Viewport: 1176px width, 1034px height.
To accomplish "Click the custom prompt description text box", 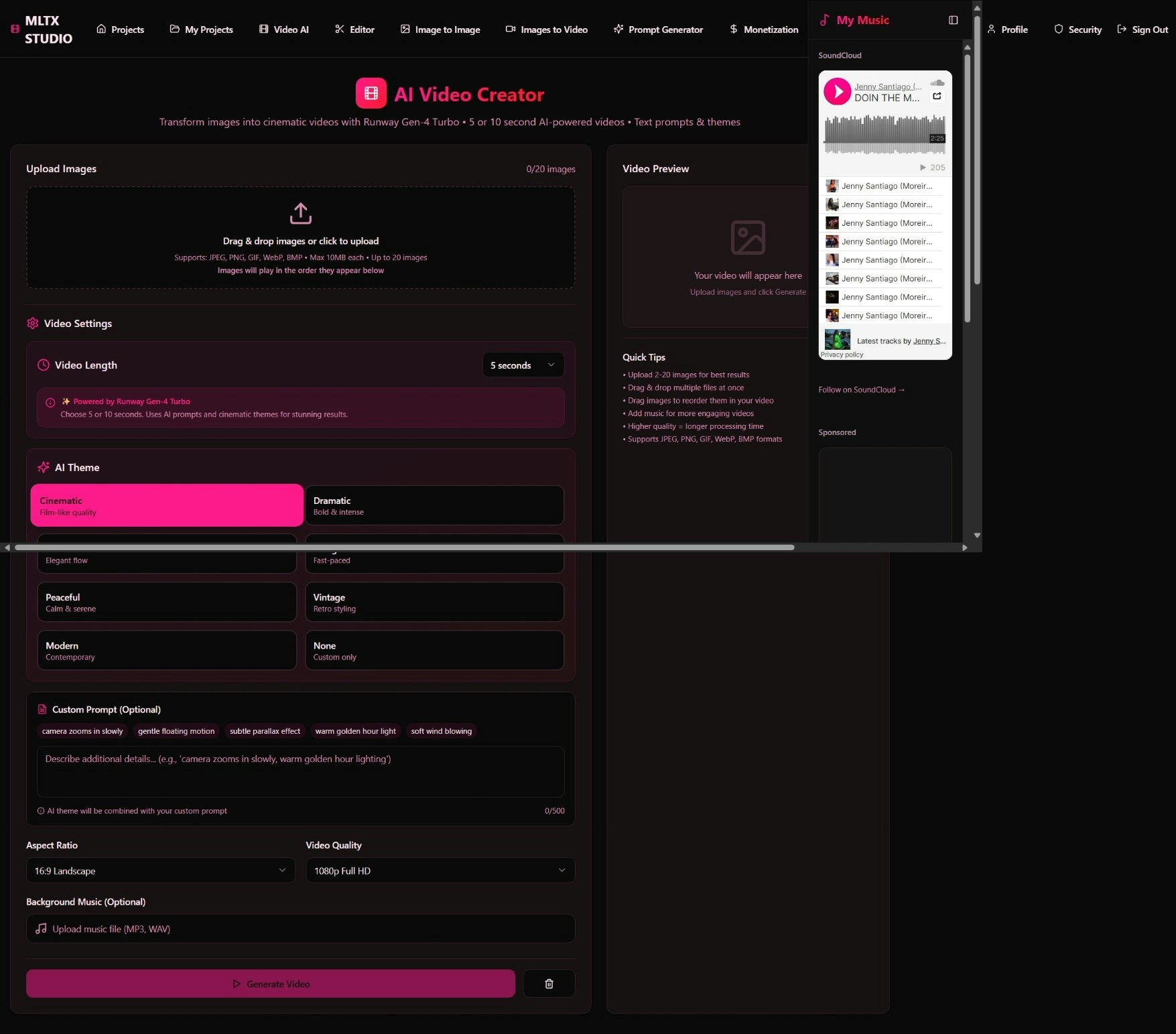I will coord(301,771).
